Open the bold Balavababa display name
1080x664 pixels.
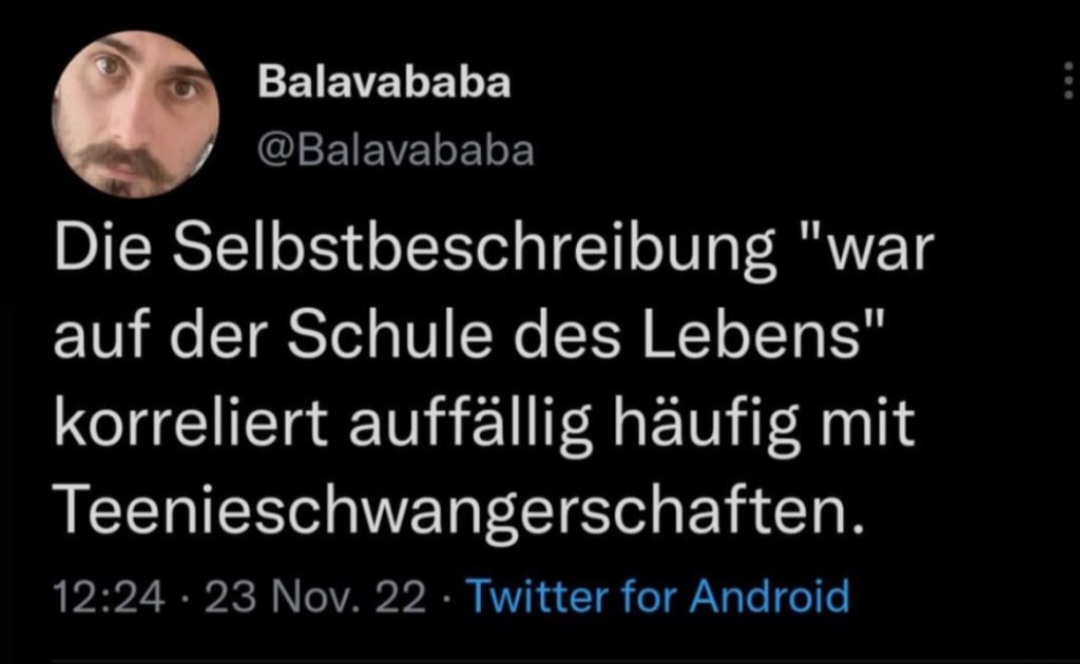(x=384, y=83)
